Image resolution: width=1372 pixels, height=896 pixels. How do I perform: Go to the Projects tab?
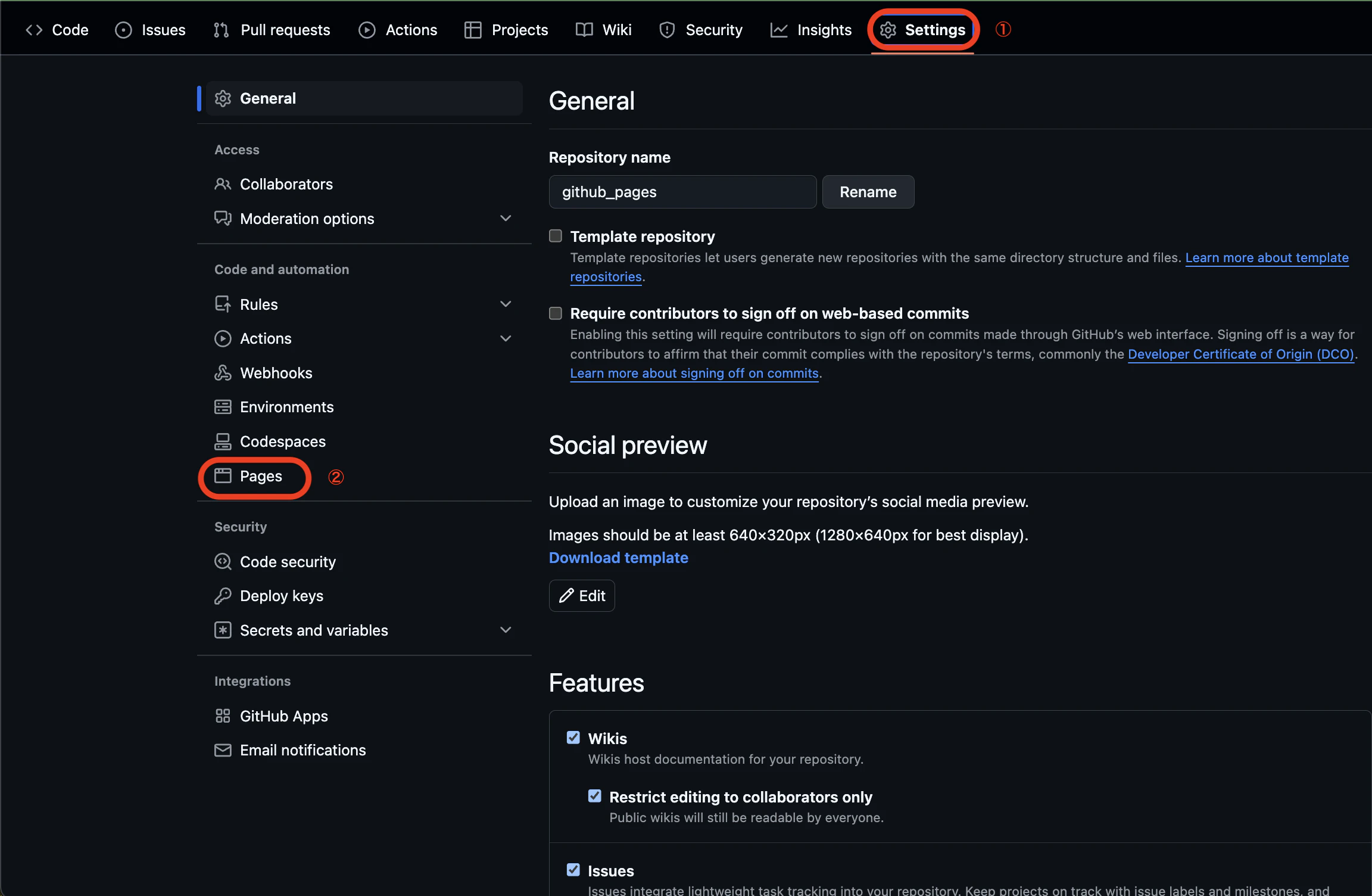pos(507,30)
